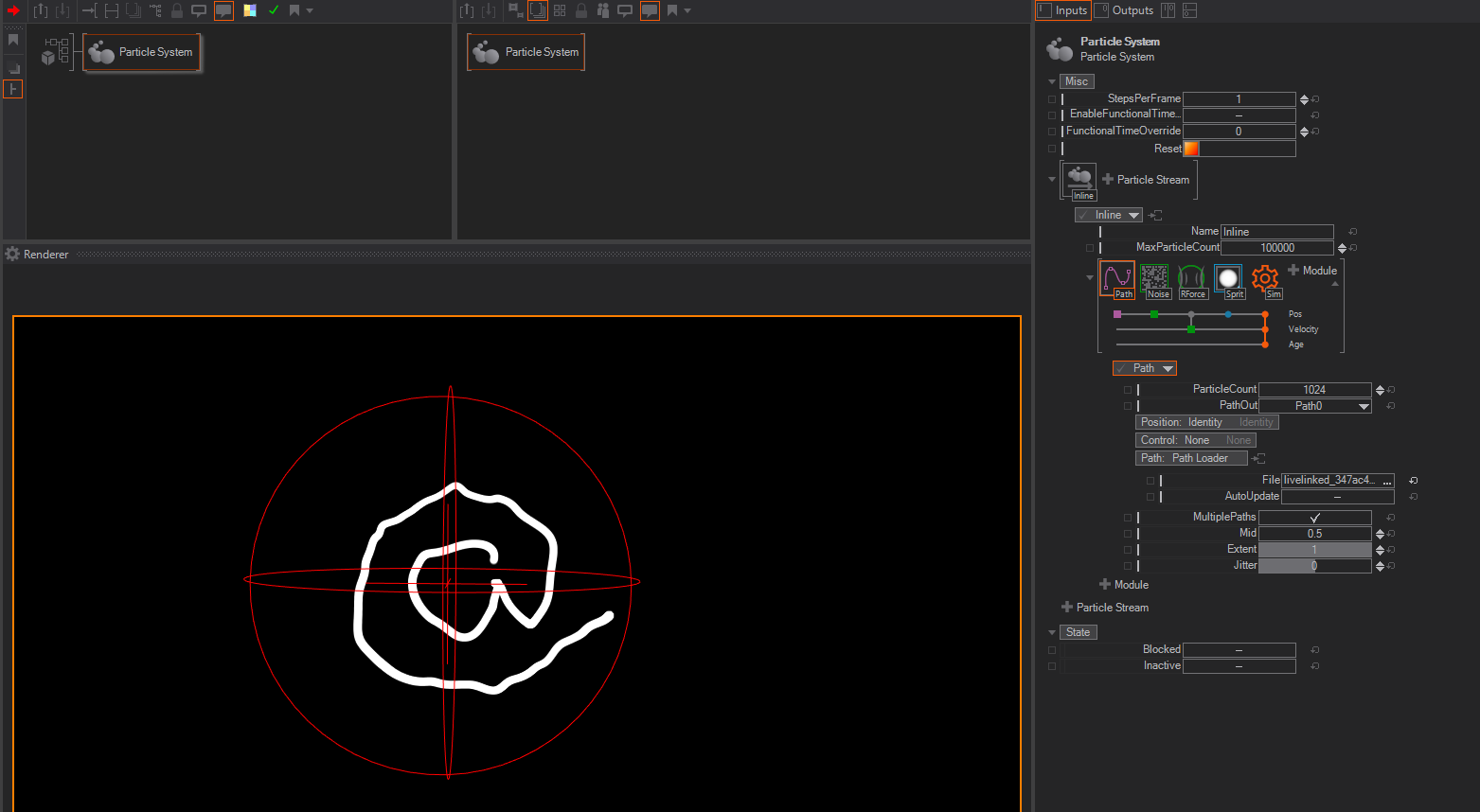The image size is (1480, 812).
Task: Click the red arrow toolbar icon
Action: pos(13,10)
